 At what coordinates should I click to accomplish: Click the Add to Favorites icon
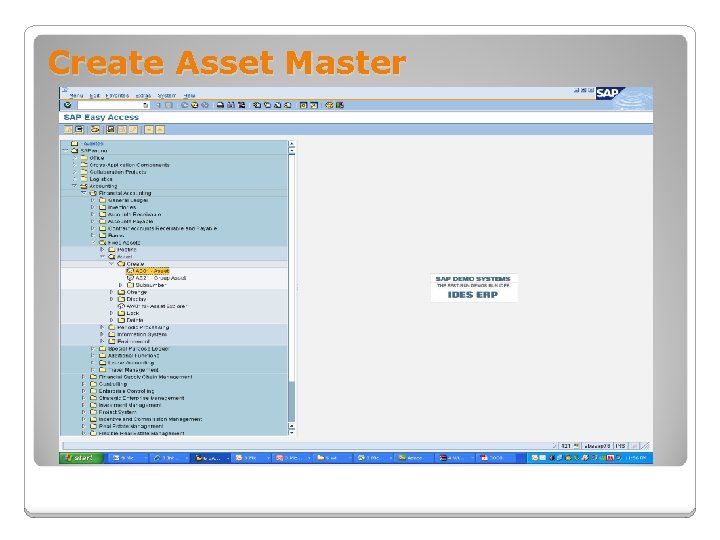coord(111,129)
